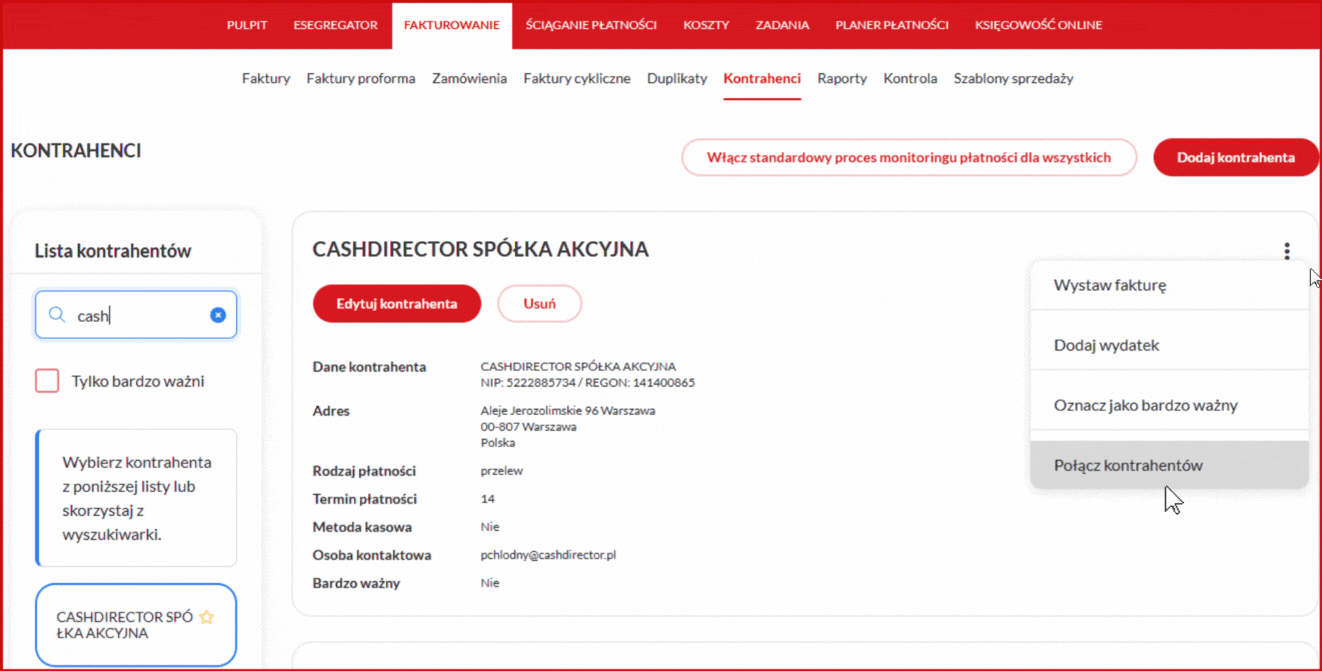
Task: Select the FAKTUROWANIE tab
Action: click(452, 25)
